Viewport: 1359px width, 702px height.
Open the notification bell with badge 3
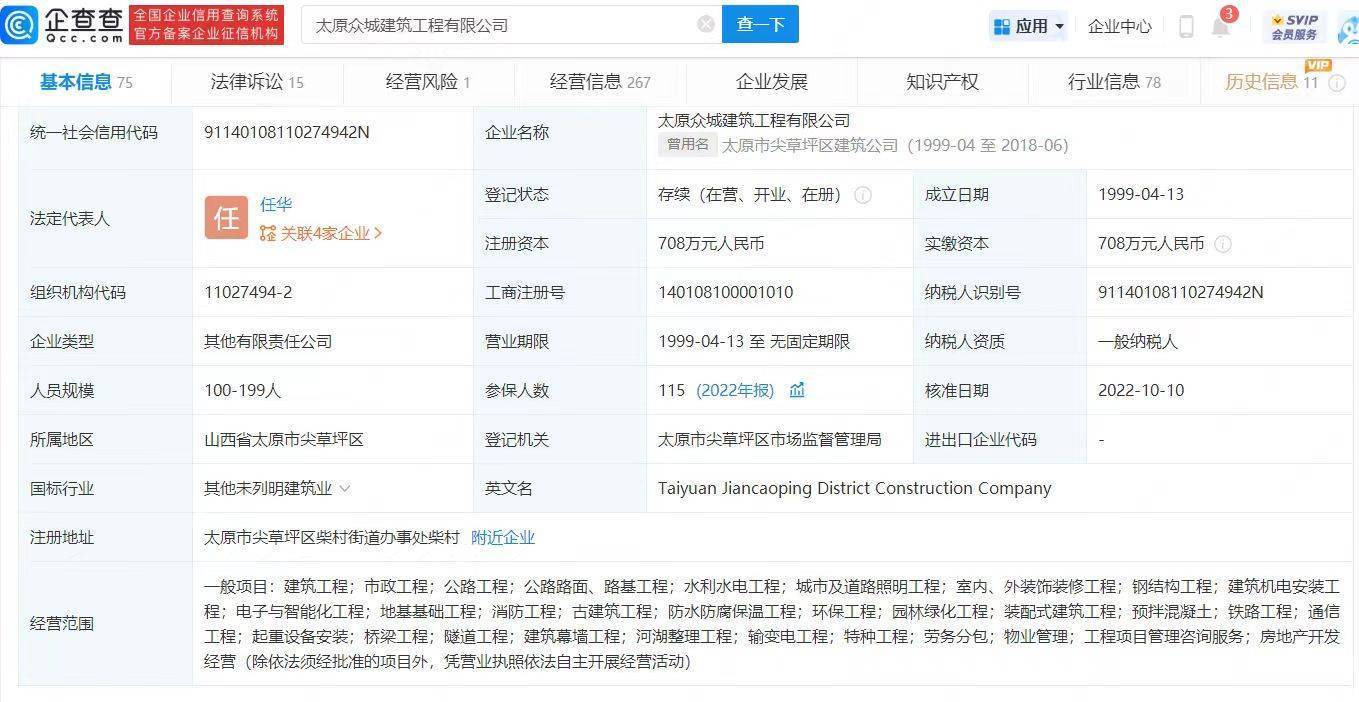tap(1221, 27)
